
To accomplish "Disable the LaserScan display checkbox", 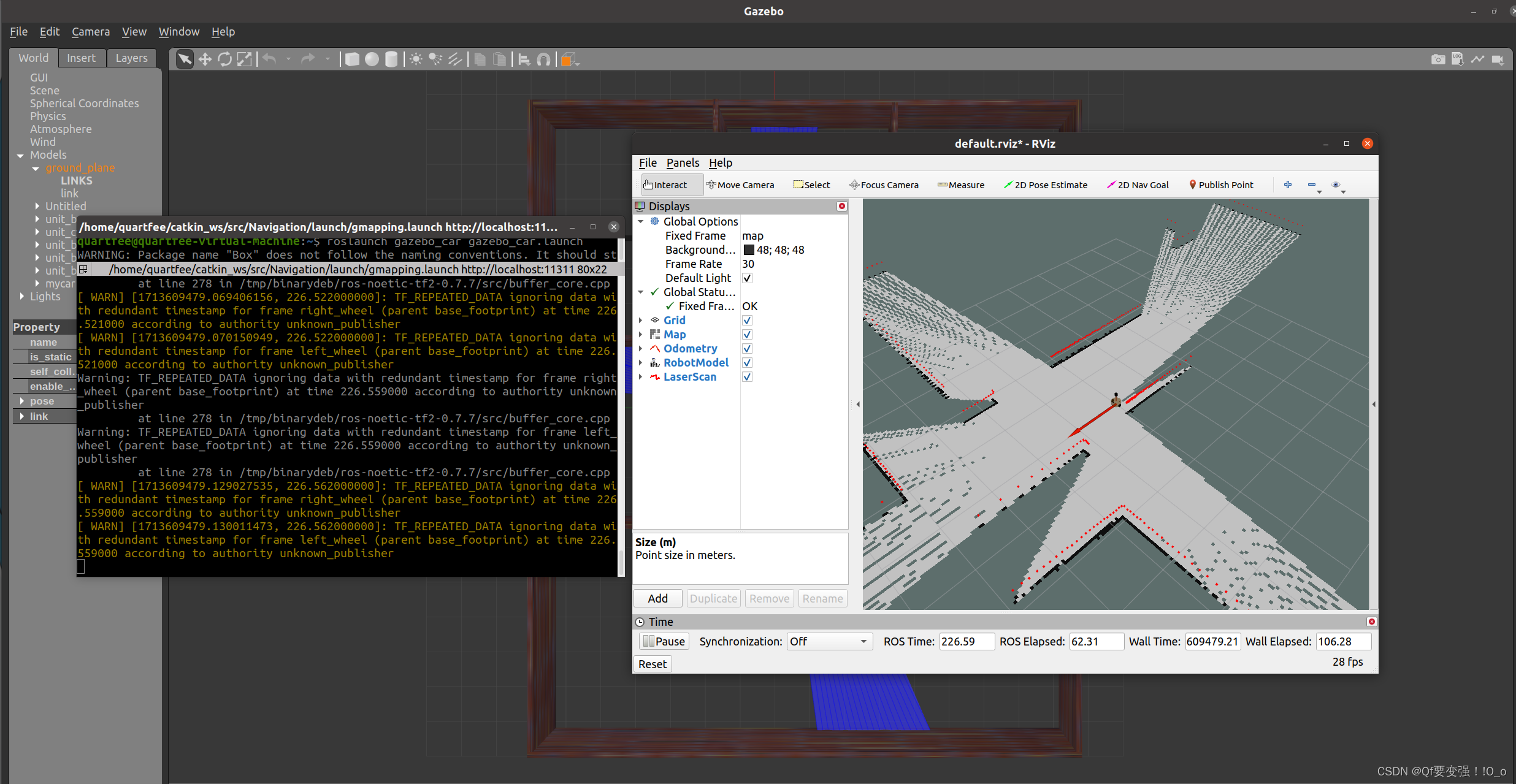I will [747, 377].
